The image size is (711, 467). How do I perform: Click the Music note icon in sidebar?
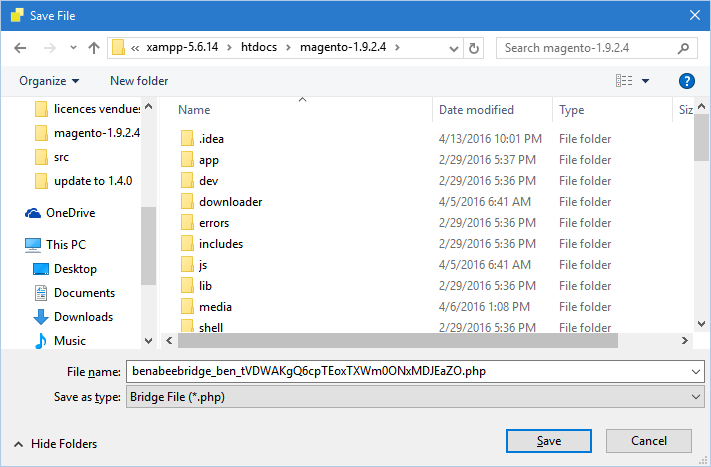click(x=41, y=341)
